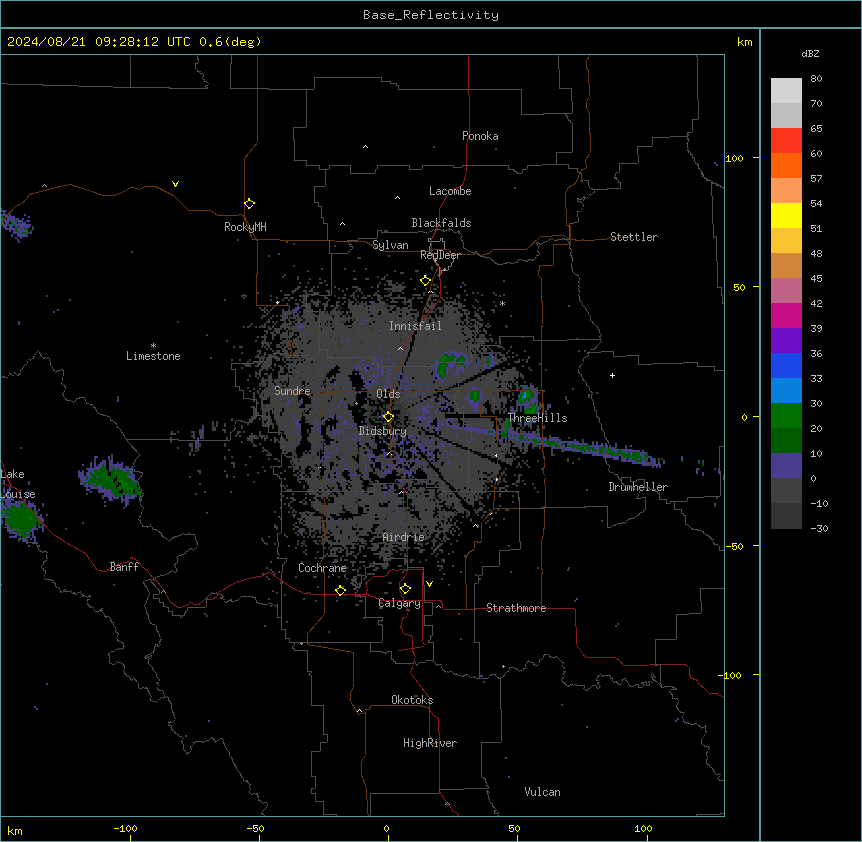Select the yellow diamond marker above Calgary
Image resolution: width=862 pixels, height=842 pixels.
(x=405, y=589)
